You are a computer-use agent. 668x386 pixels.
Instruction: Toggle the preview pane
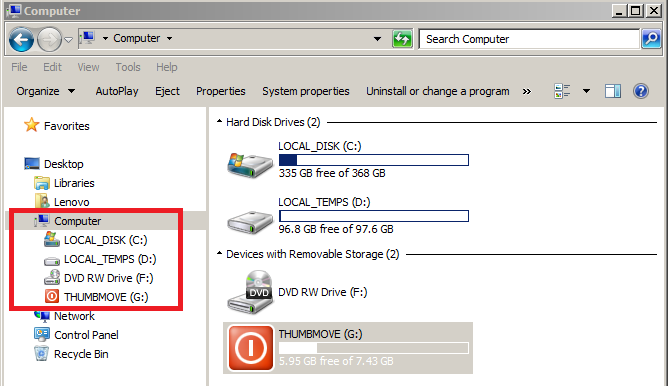pyautogui.click(x=613, y=91)
